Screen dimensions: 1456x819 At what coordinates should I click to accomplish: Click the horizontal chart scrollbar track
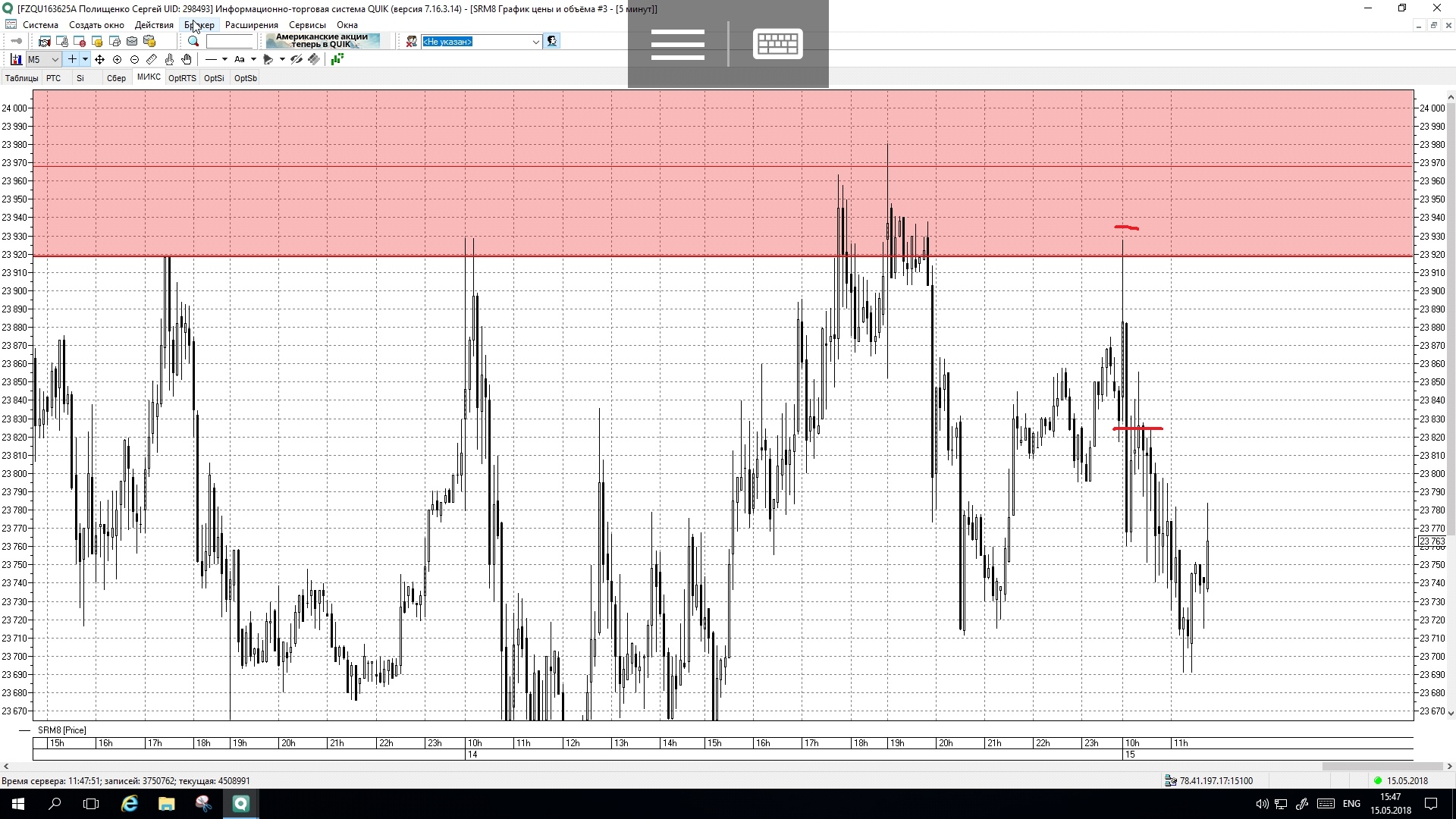pos(682,767)
